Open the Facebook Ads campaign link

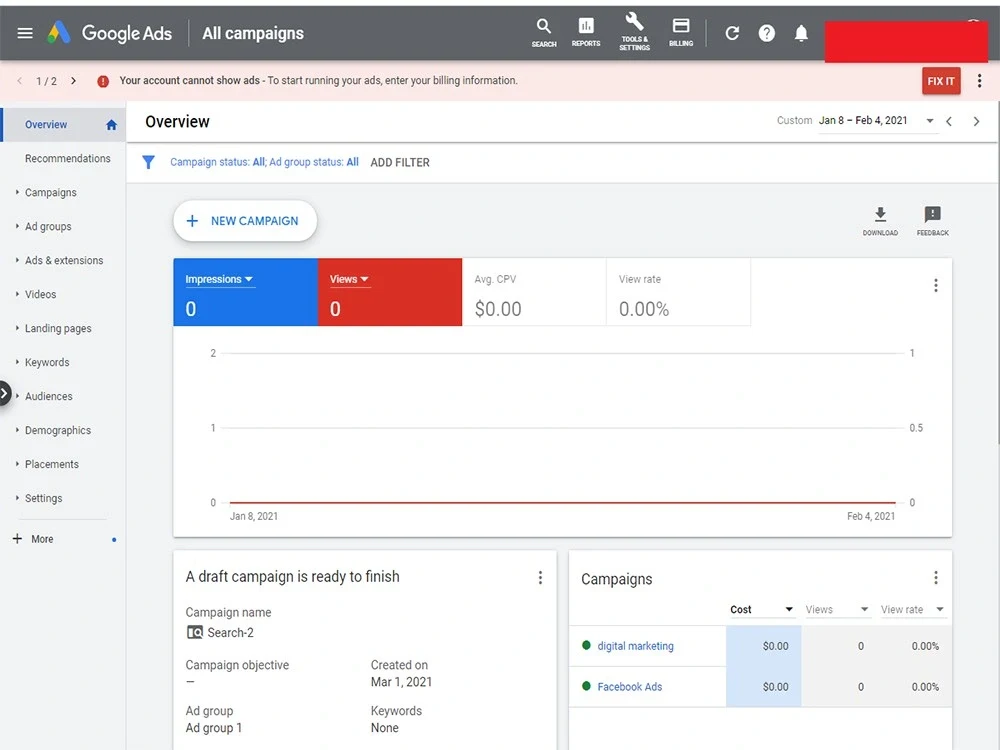pyautogui.click(x=629, y=687)
